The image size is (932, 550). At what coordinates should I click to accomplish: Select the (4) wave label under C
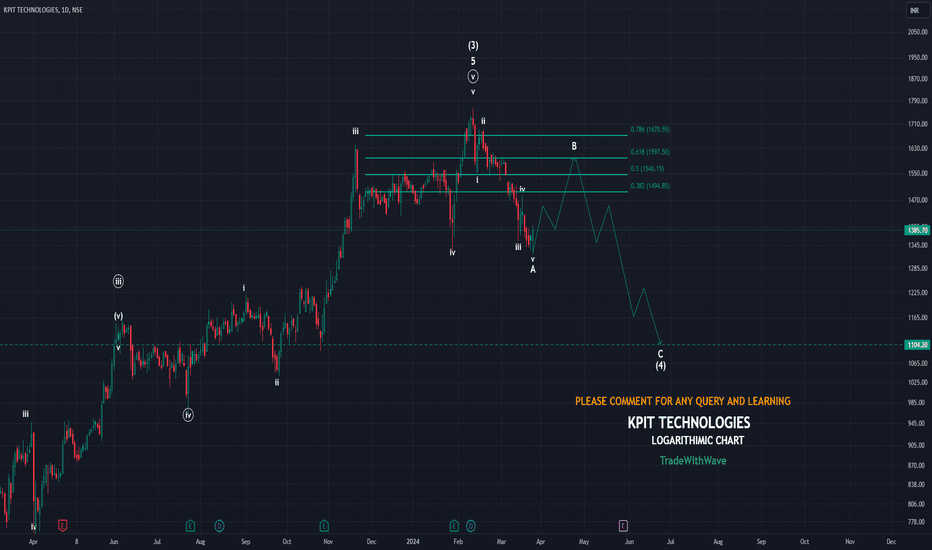660,366
